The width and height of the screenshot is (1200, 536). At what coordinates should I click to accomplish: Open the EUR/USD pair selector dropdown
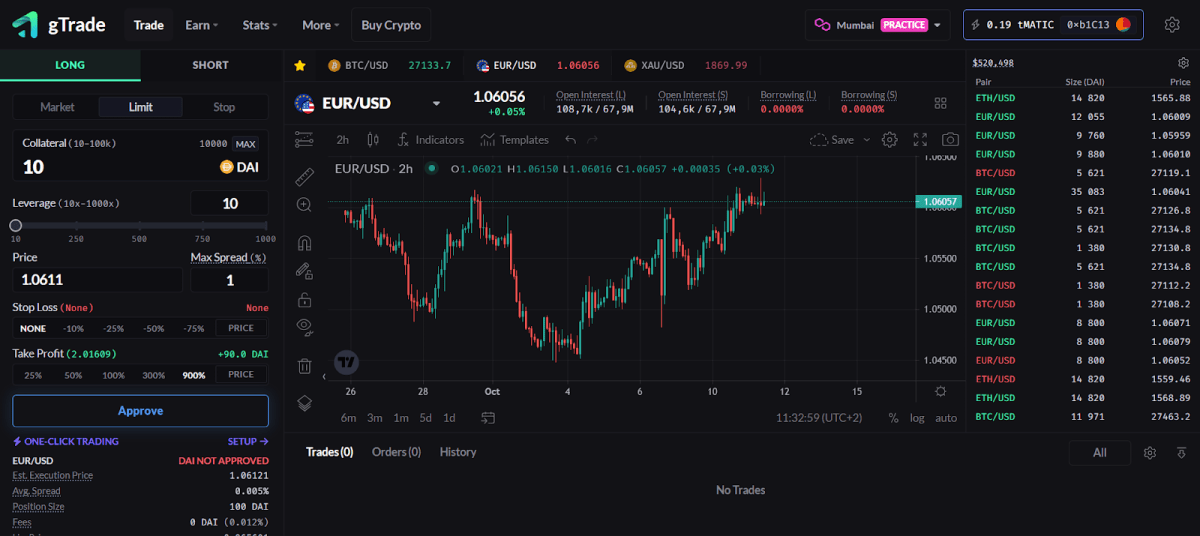(436, 103)
